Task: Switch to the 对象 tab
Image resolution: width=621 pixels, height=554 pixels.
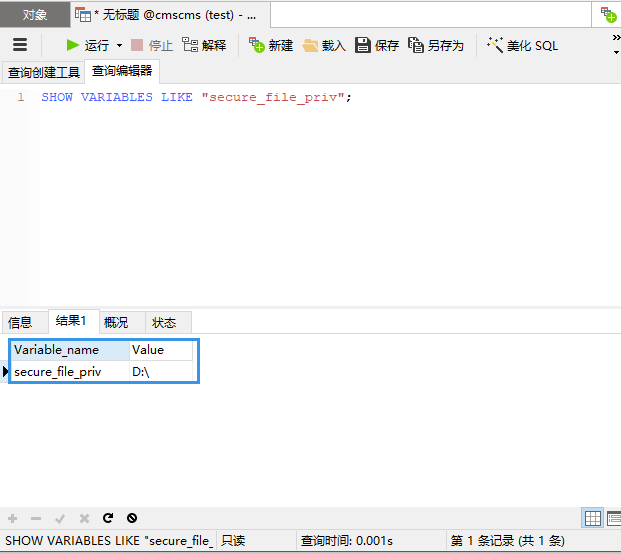Action: (x=35, y=15)
